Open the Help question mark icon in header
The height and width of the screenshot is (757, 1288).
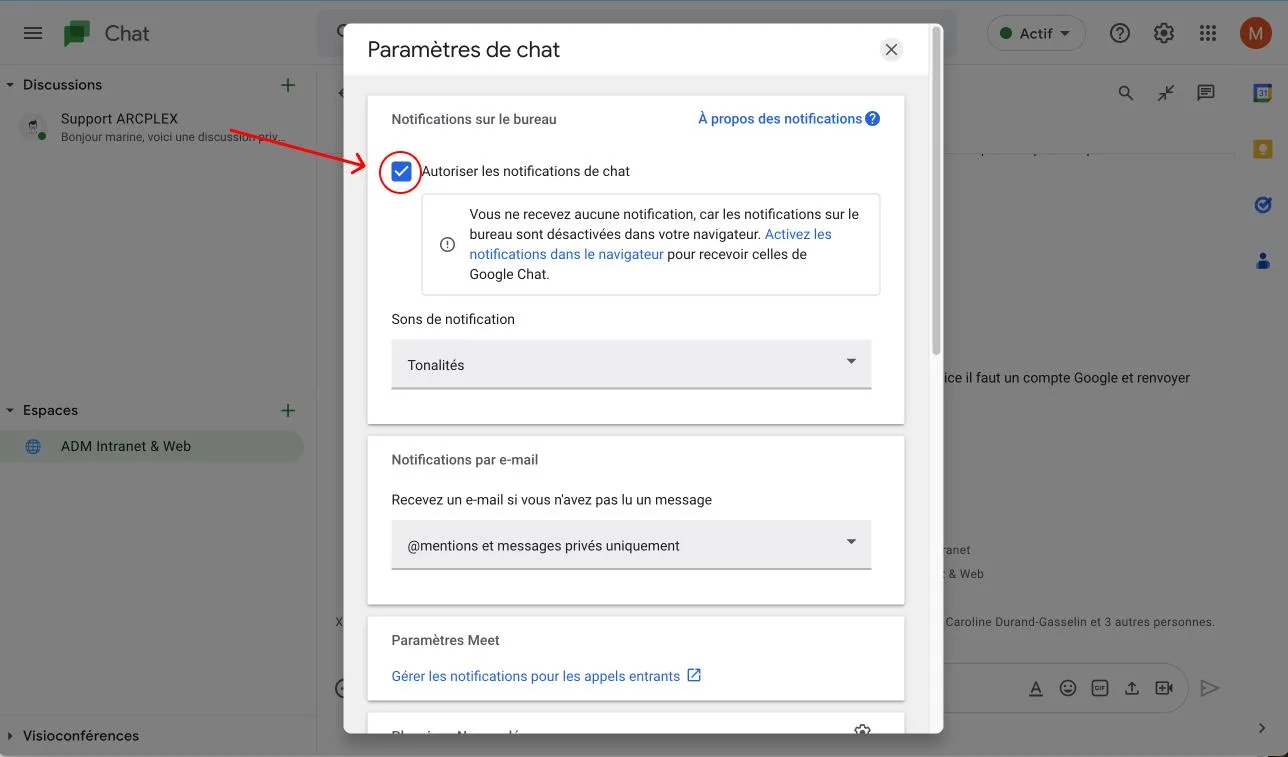pos(1120,33)
